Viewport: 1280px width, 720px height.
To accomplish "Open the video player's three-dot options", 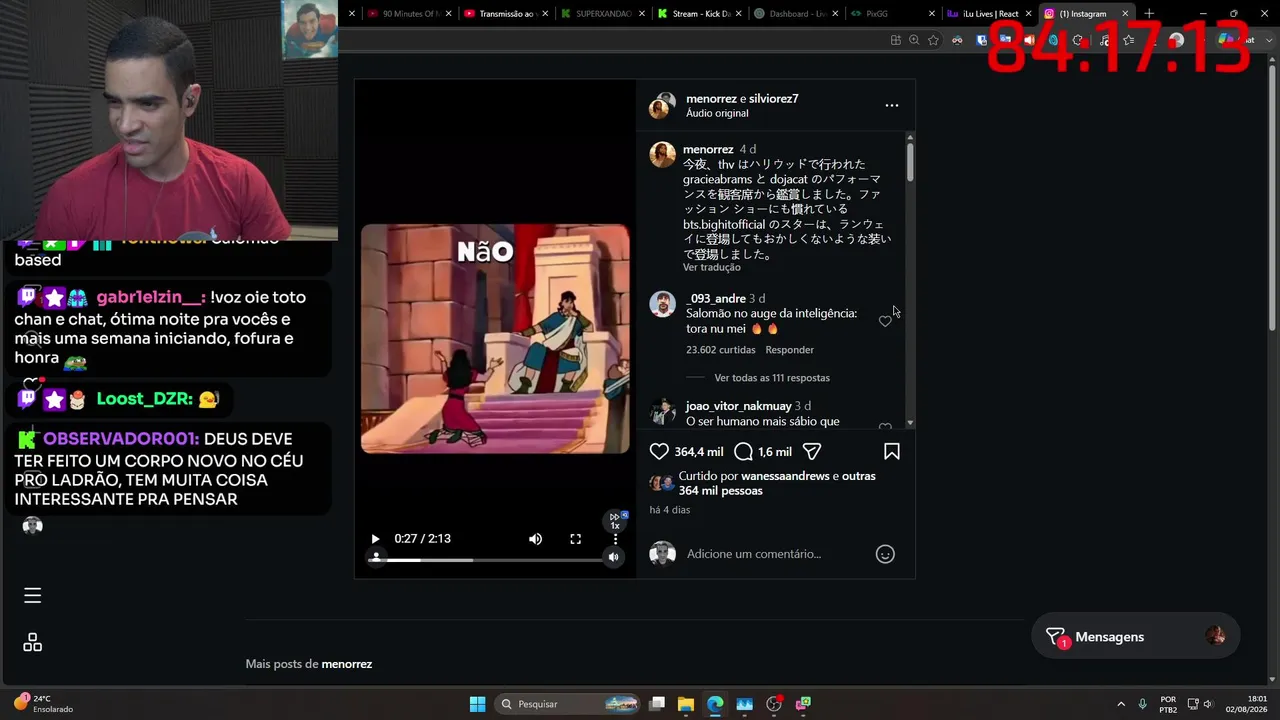I will [615, 539].
